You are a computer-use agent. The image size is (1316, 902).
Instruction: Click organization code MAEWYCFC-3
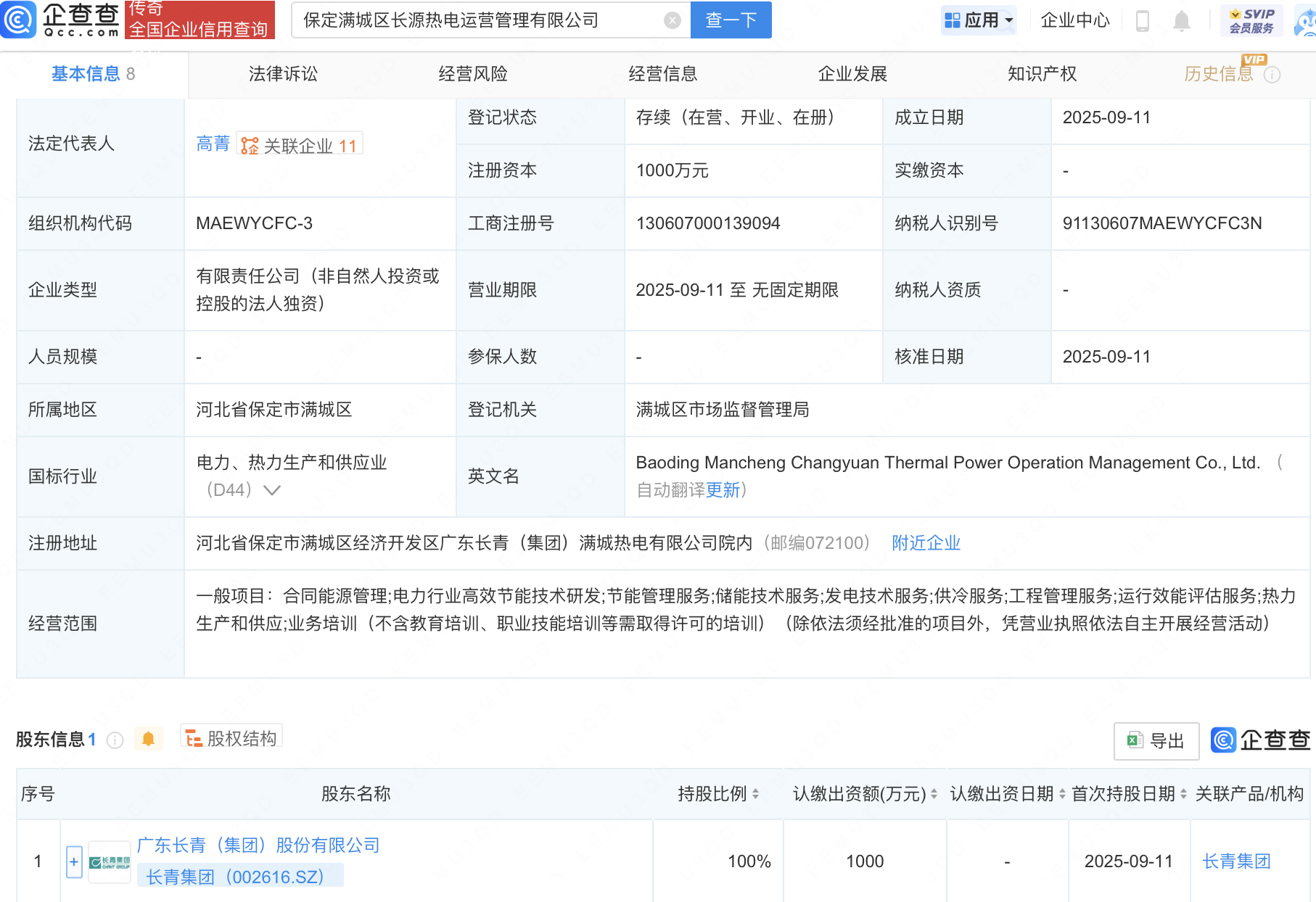pos(254,223)
